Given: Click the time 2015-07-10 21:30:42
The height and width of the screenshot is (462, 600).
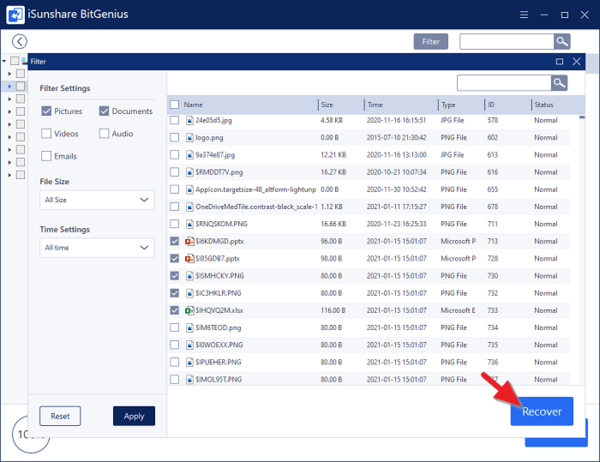Looking at the screenshot, I should pyautogui.click(x=396, y=137).
